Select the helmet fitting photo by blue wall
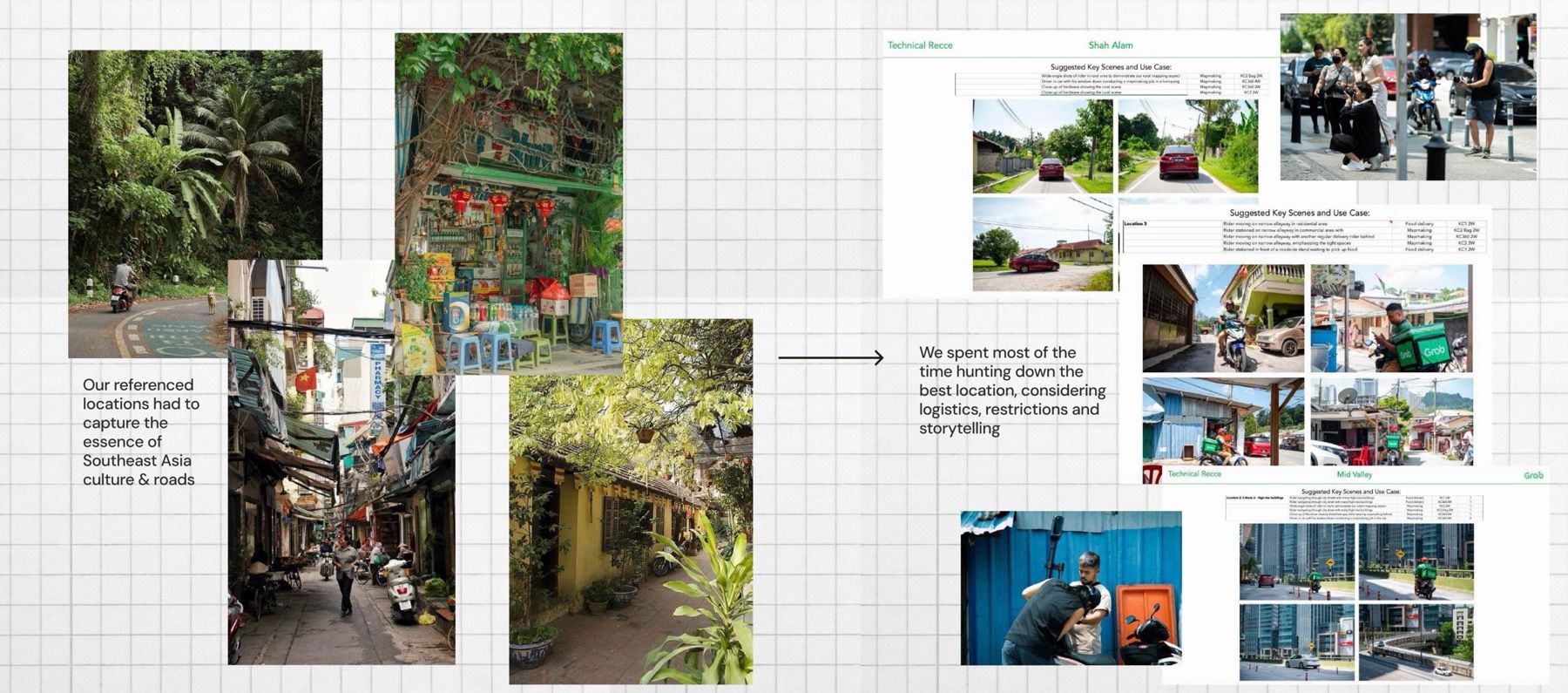This screenshot has height=693, width=1568. 1071,588
